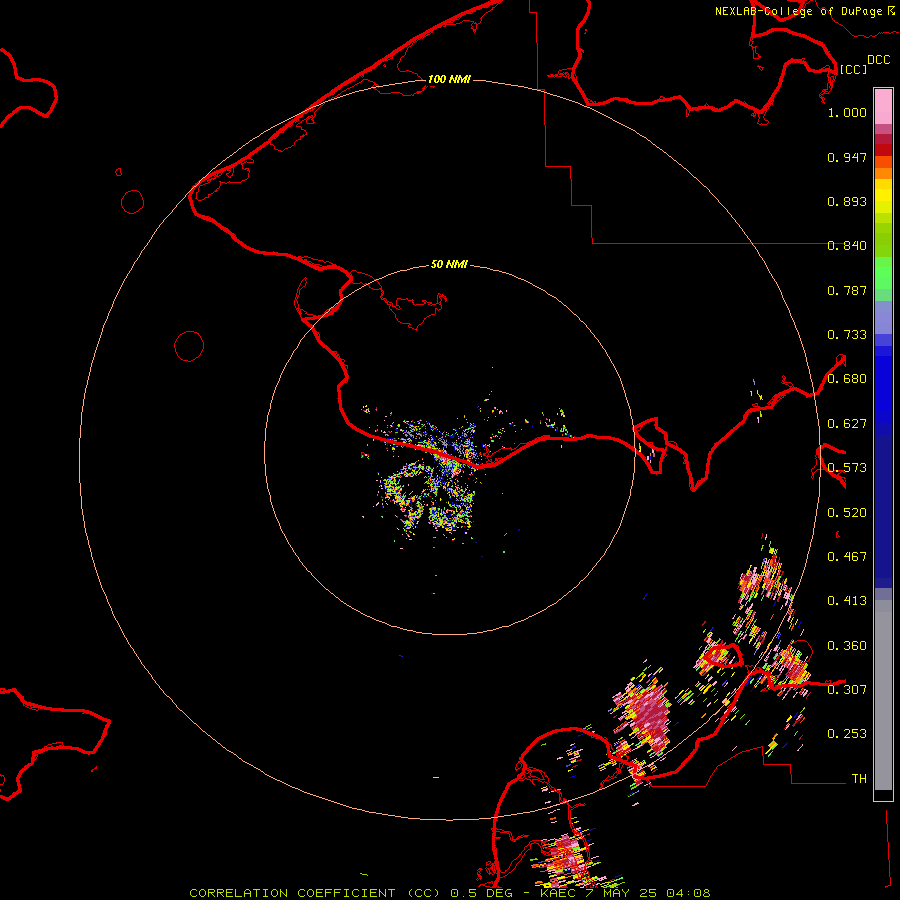The image size is (900, 900).
Task: Pick the light pink color band on the scale
Action: (x=883, y=107)
